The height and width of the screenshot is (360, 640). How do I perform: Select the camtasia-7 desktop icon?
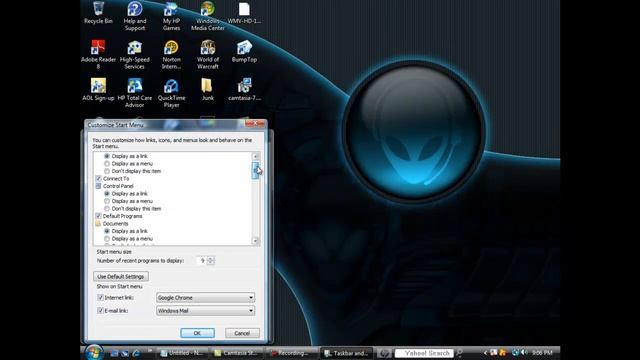coord(244,89)
